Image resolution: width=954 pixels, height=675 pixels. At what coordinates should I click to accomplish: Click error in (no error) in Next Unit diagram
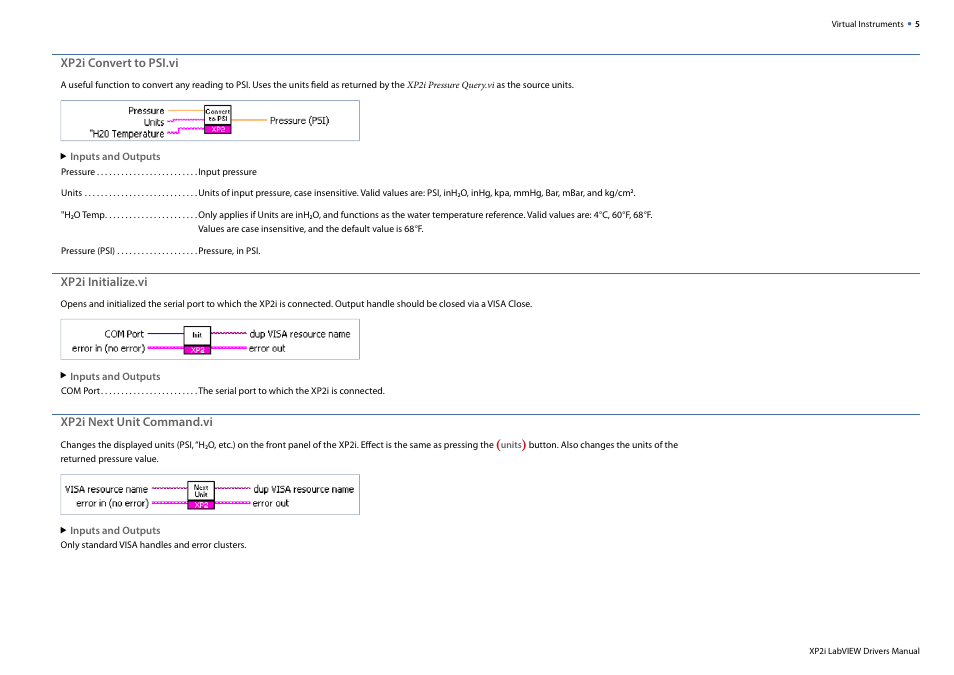[x=112, y=503]
